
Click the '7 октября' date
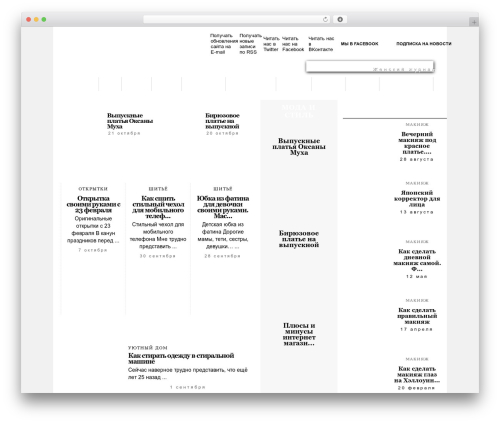coord(93,250)
